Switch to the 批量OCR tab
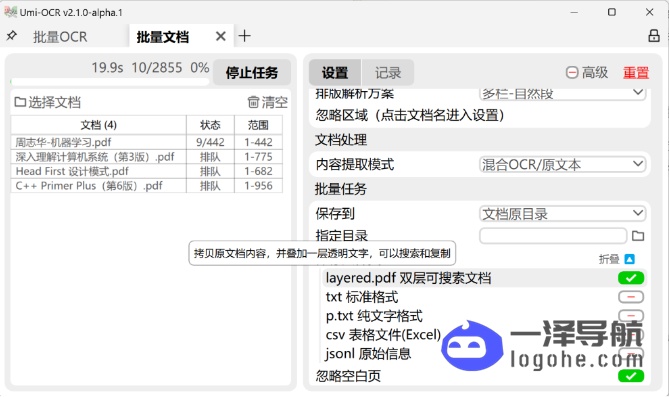The image size is (669, 397). point(60,37)
